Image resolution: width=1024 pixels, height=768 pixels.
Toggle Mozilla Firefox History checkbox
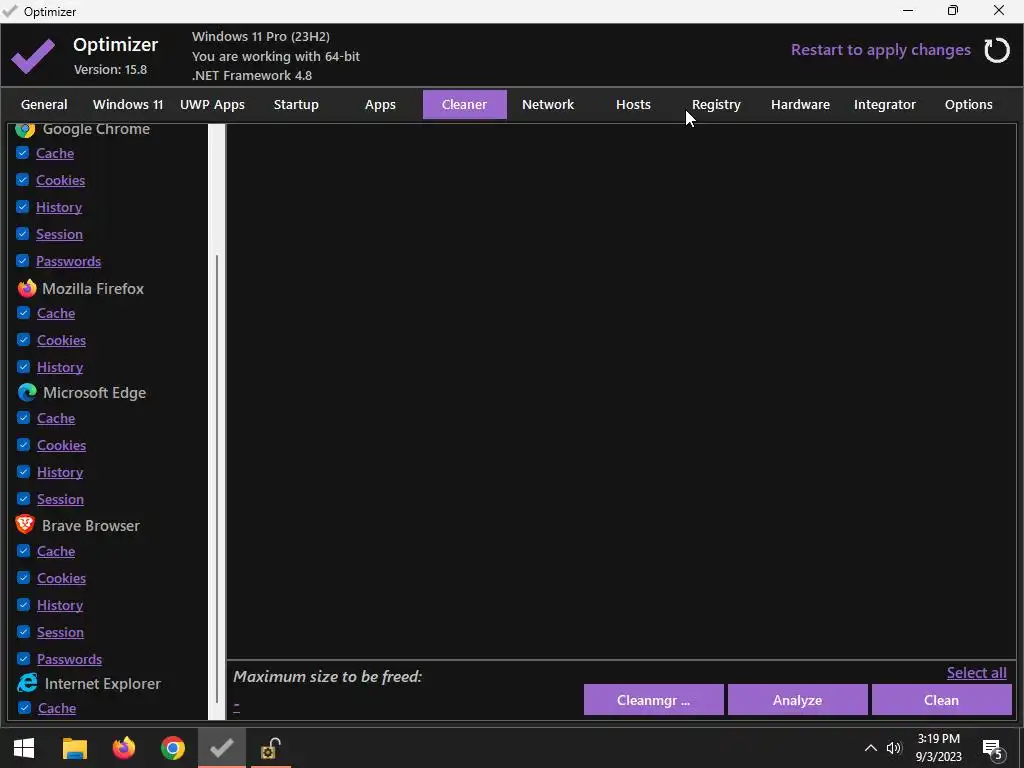[24, 366]
